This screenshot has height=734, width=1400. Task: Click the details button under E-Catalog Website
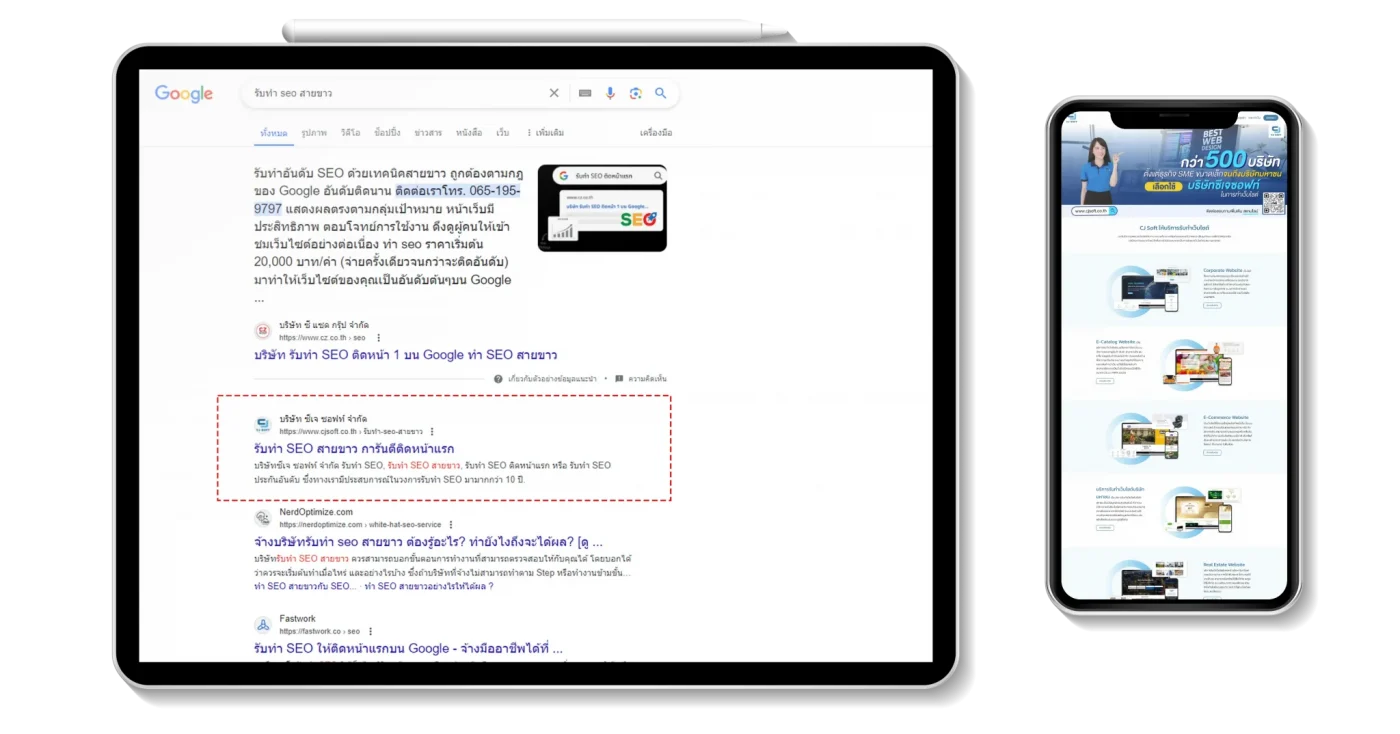(1105, 381)
